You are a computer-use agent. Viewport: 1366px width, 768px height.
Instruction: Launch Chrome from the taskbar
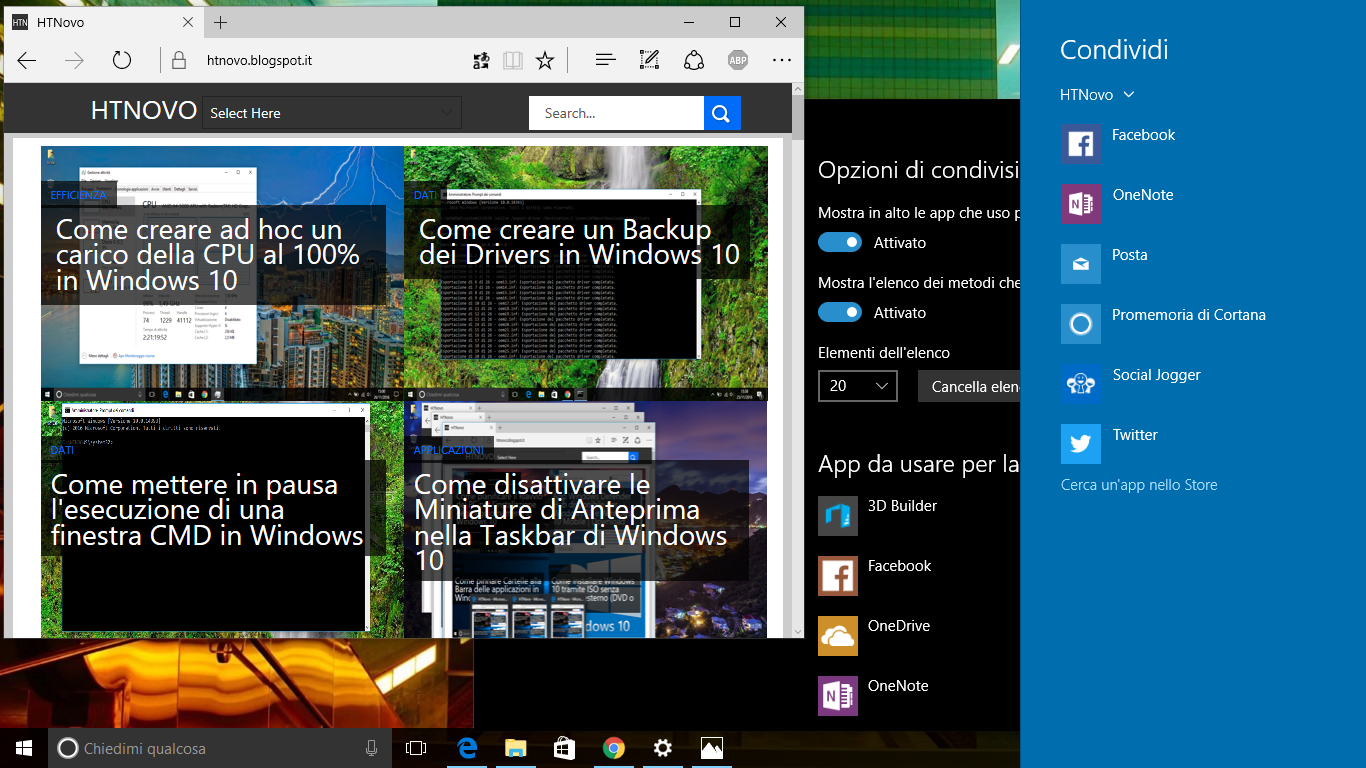pos(614,748)
